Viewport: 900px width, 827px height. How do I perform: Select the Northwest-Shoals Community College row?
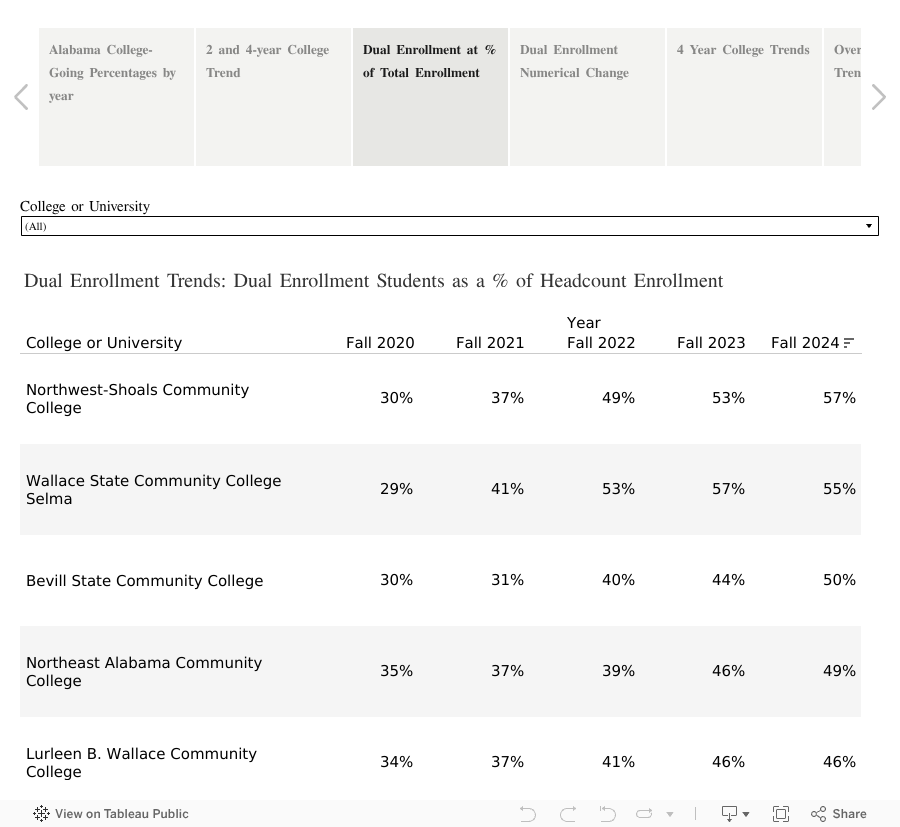[137, 398]
